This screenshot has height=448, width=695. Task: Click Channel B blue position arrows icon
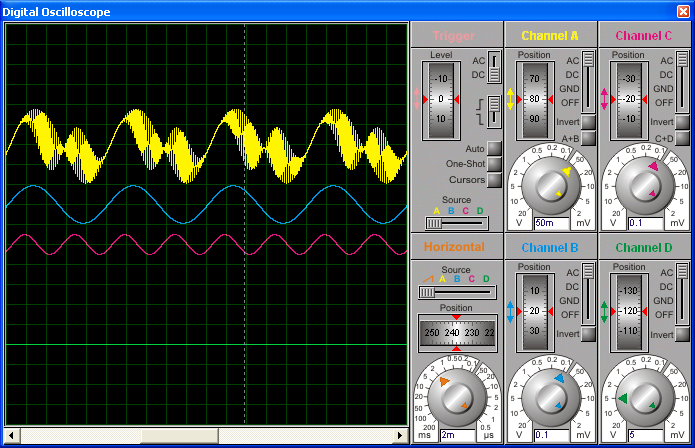click(x=510, y=312)
